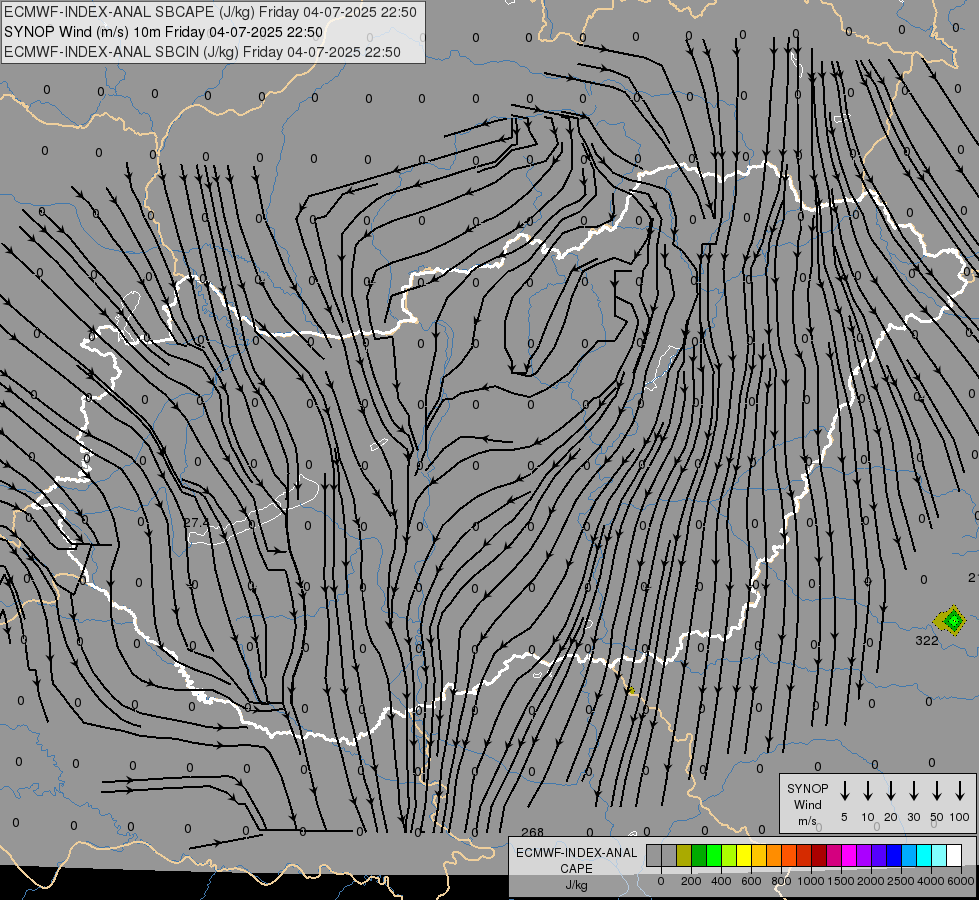
Task: Click the J/kg unit label
Action: 576,885
